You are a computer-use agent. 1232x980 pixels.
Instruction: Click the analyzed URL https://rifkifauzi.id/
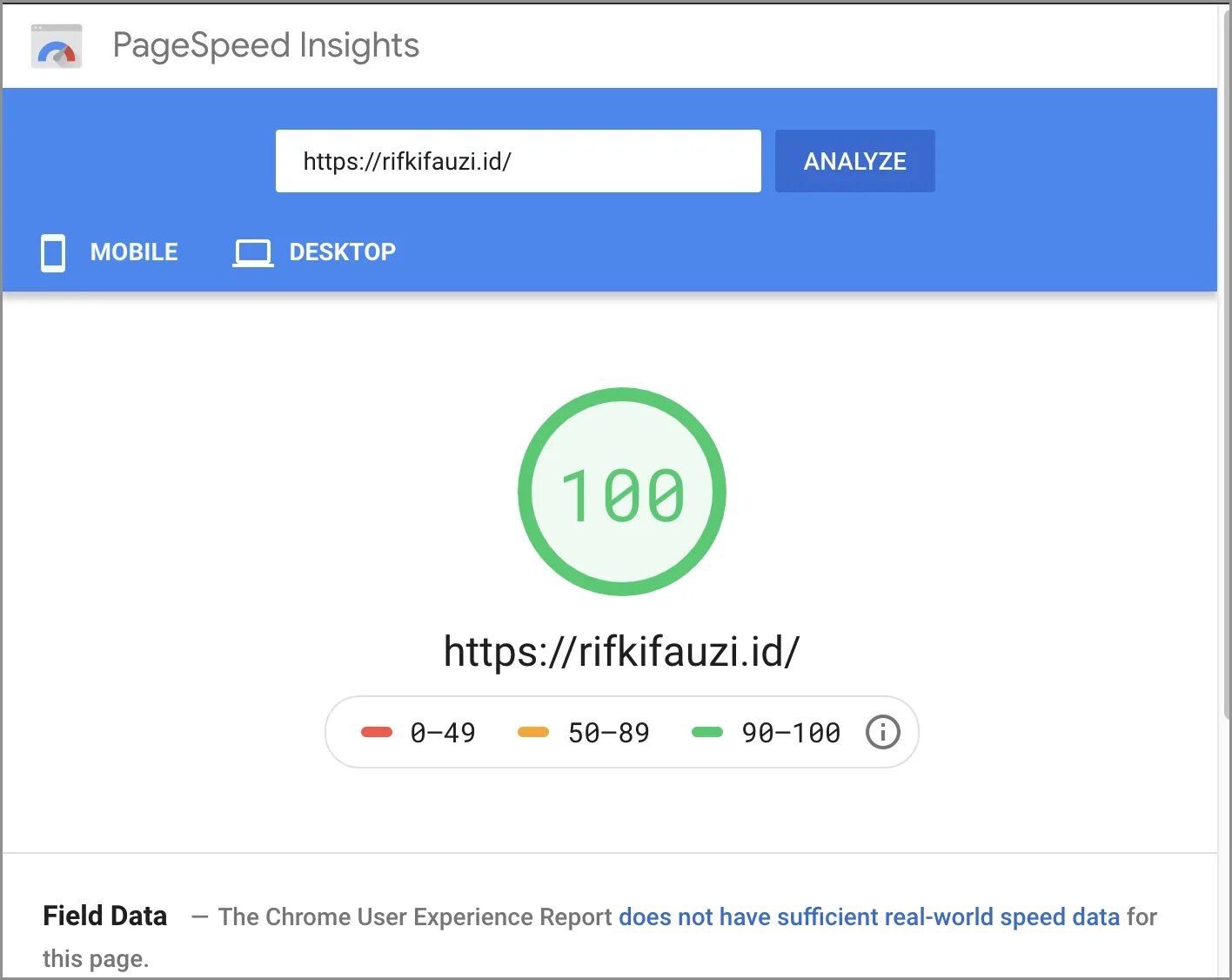621,649
